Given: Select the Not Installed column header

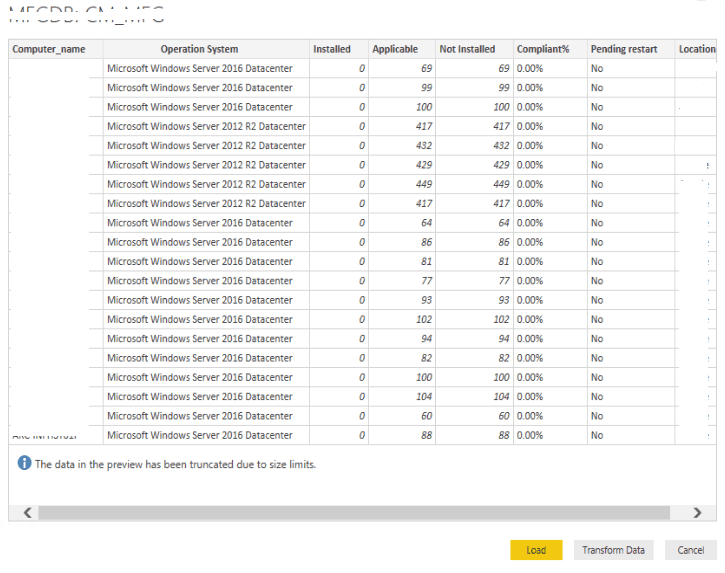Looking at the screenshot, I should [x=474, y=49].
